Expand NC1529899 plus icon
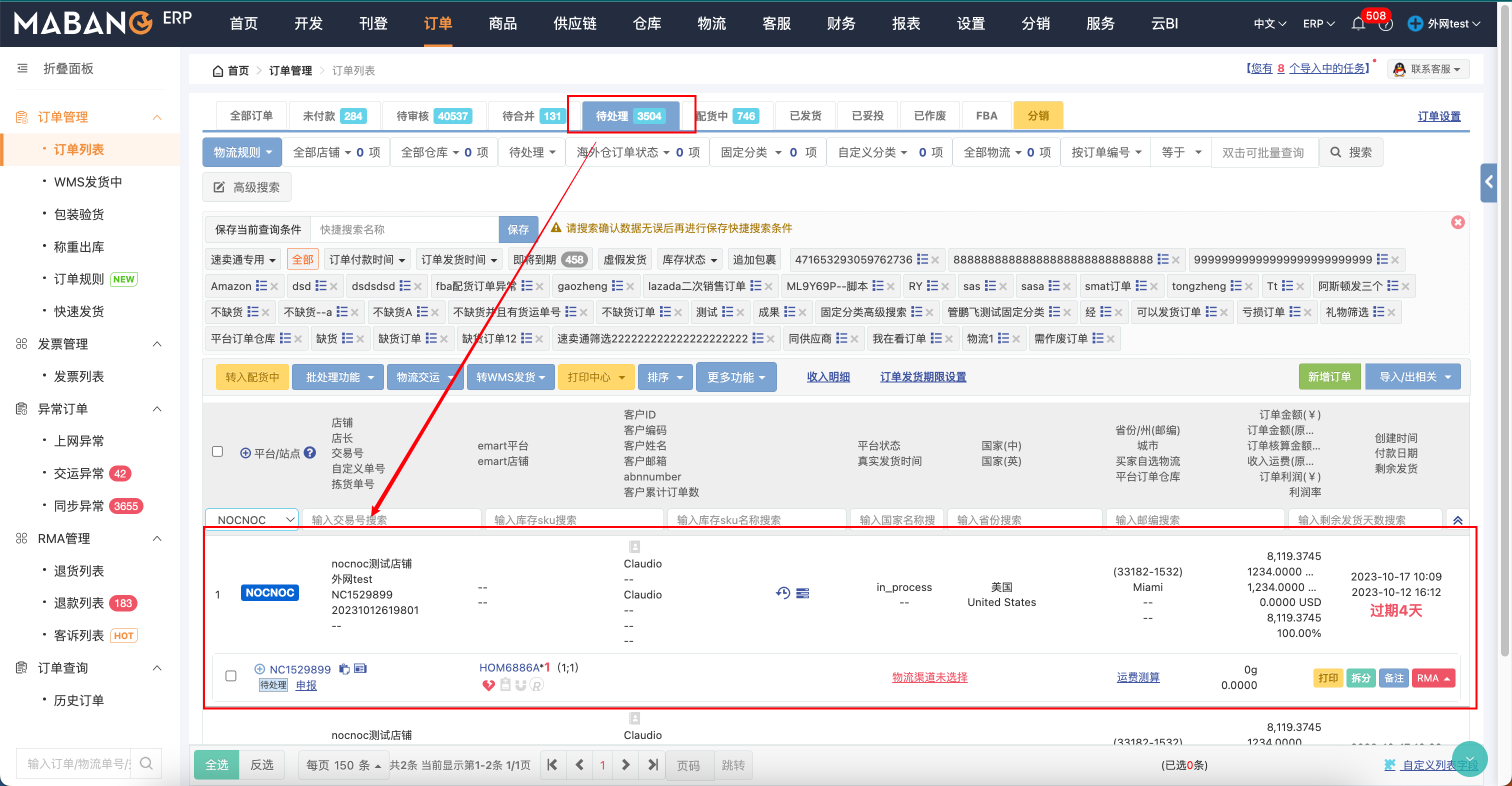Screen dimensions: 1512x786 click(259, 668)
